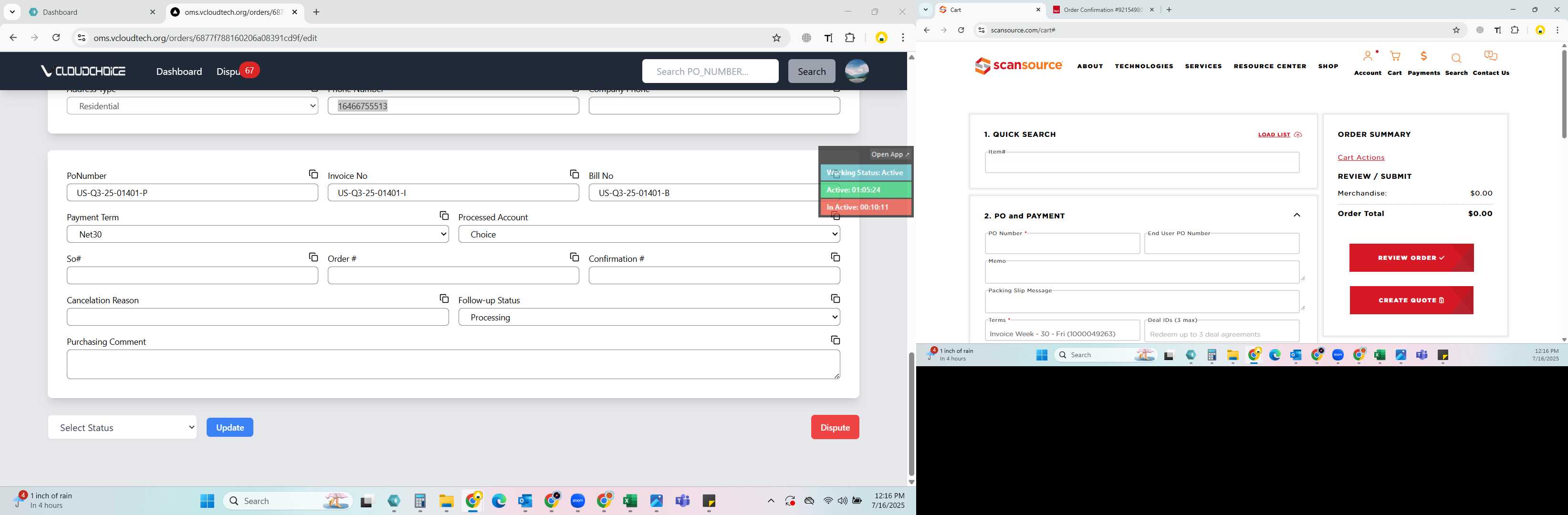Open Disputes nav item with 67 badge

coord(237,71)
